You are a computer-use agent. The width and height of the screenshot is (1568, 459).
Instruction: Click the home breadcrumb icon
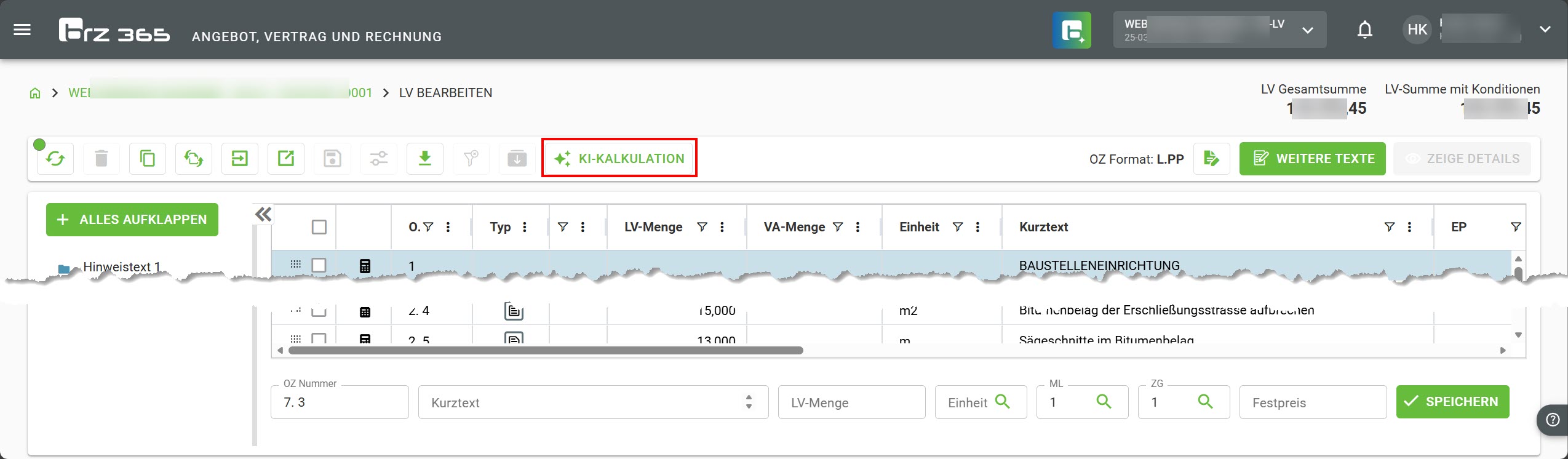35,93
